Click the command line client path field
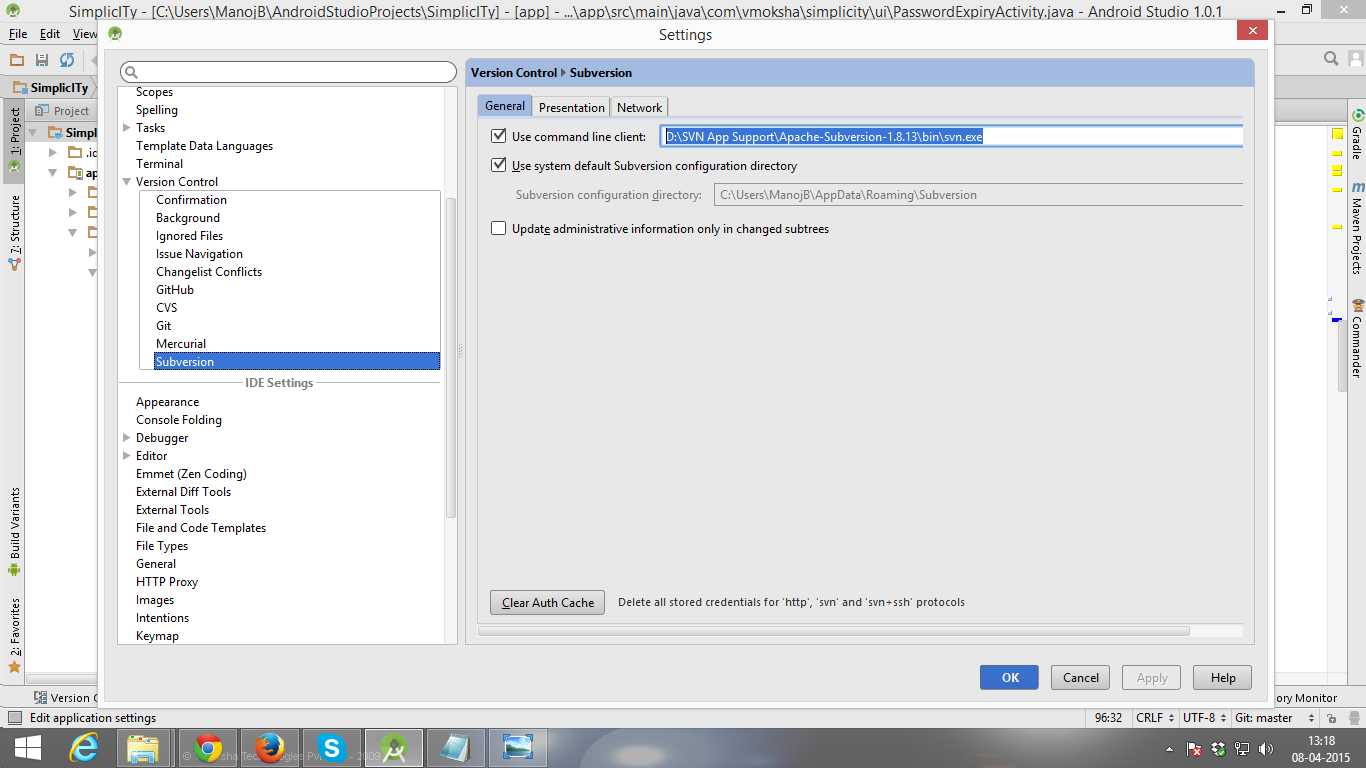The width and height of the screenshot is (1366, 768). [x=951, y=136]
